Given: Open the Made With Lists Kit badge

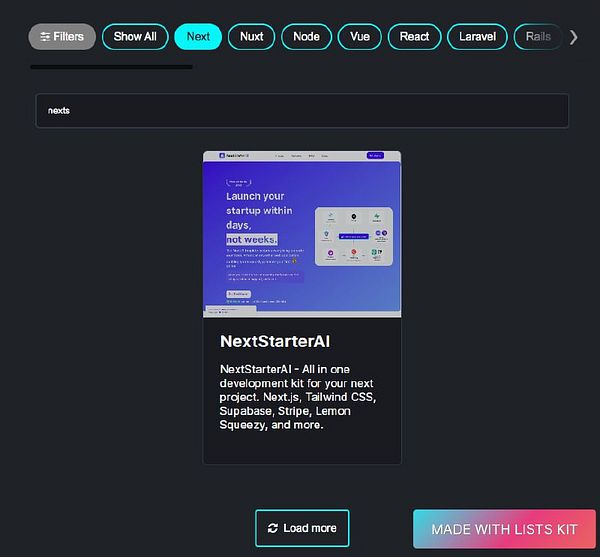Looking at the screenshot, I should click(504, 529).
